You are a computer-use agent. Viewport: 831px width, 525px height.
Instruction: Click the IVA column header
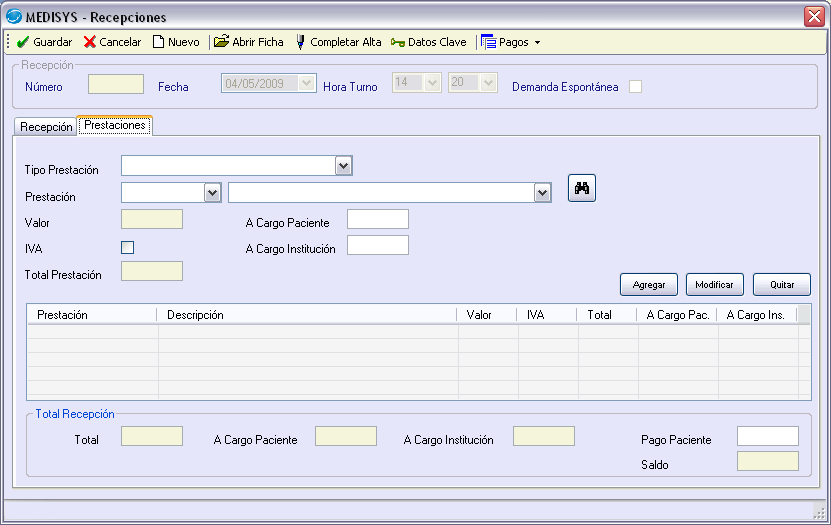(x=546, y=315)
